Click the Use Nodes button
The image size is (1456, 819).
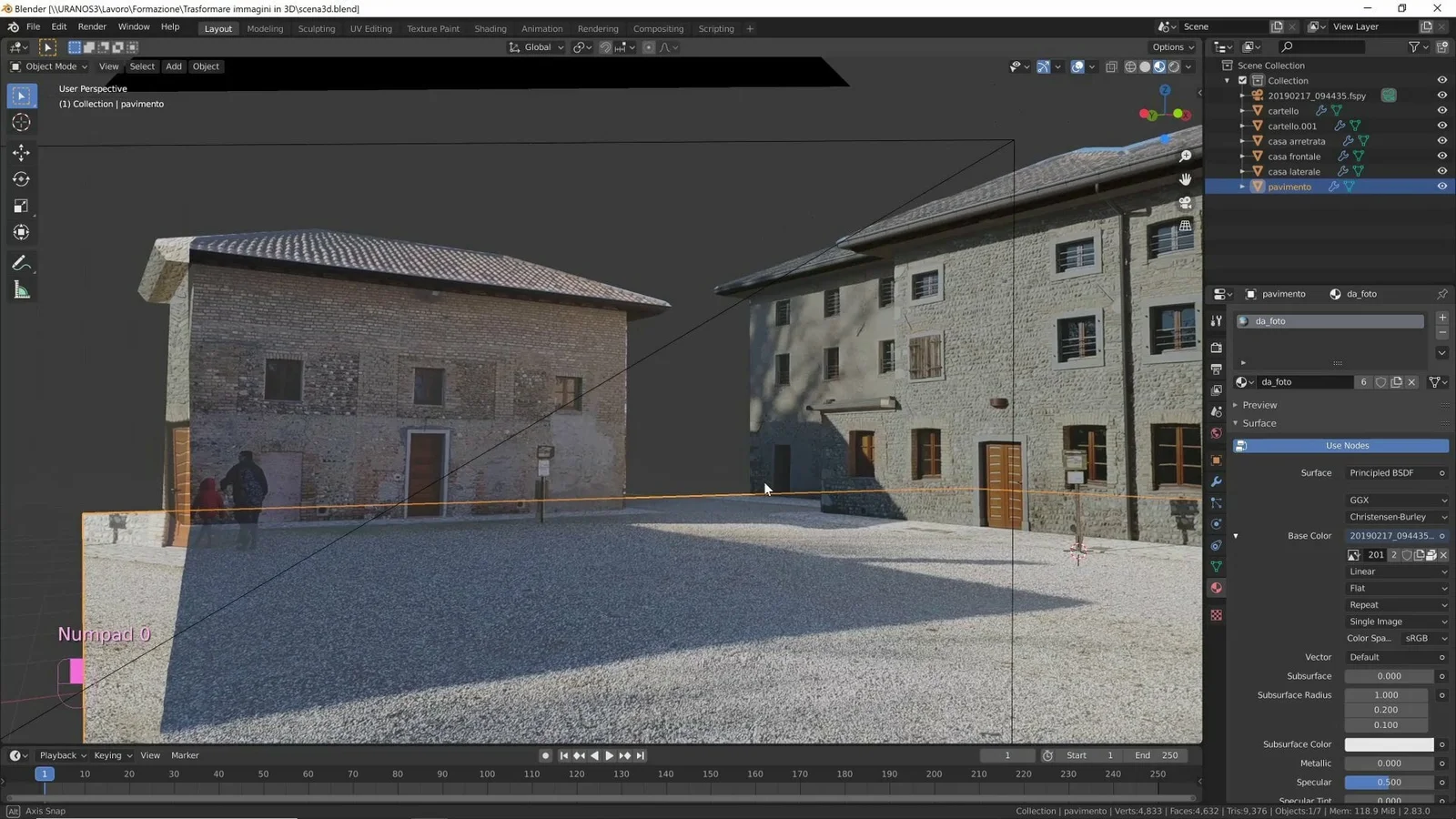[x=1346, y=445]
